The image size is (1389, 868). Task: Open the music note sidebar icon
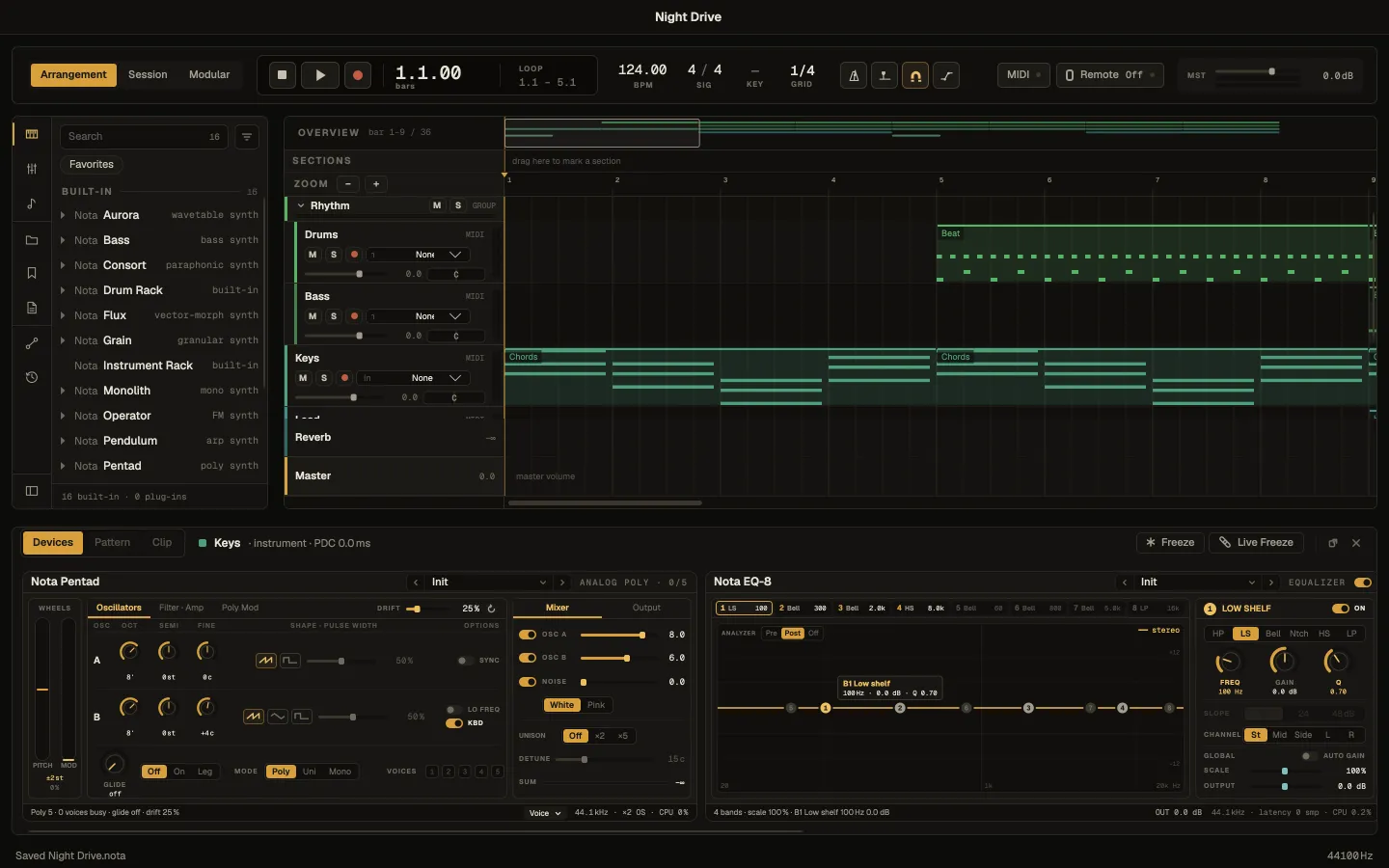pos(32,203)
